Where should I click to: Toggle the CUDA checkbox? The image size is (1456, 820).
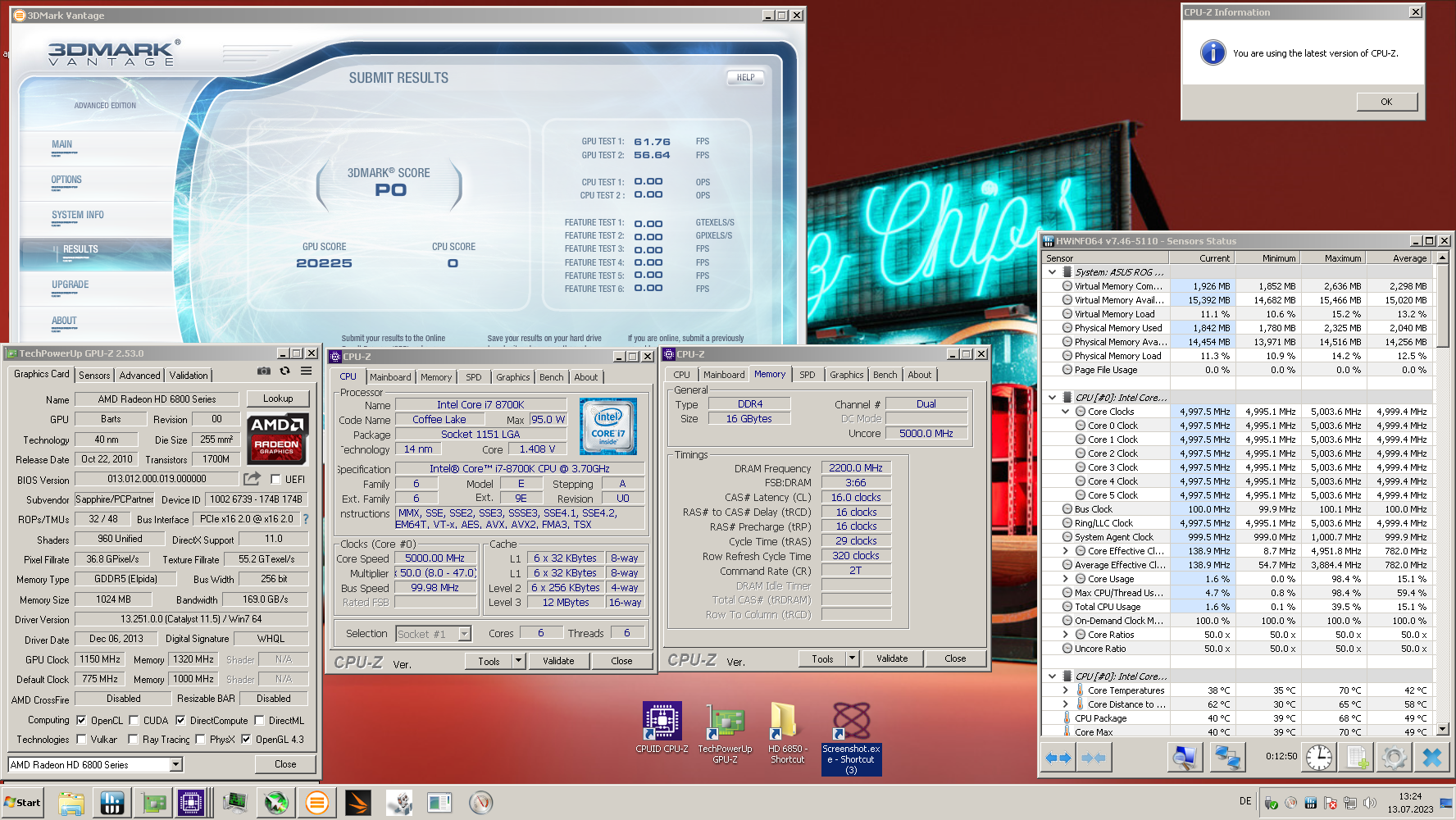134,721
